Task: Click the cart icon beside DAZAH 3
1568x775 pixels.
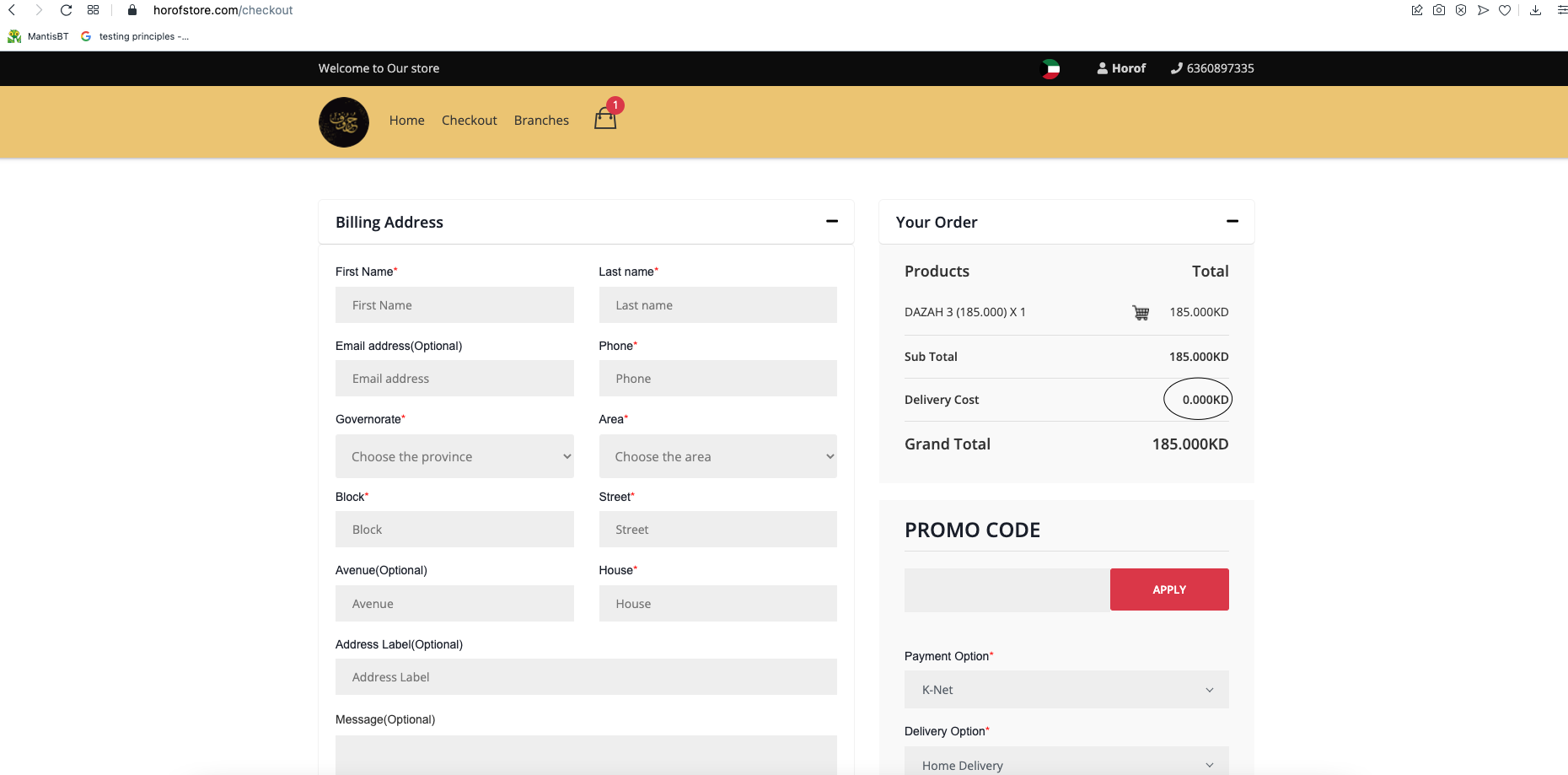Action: tap(1141, 313)
